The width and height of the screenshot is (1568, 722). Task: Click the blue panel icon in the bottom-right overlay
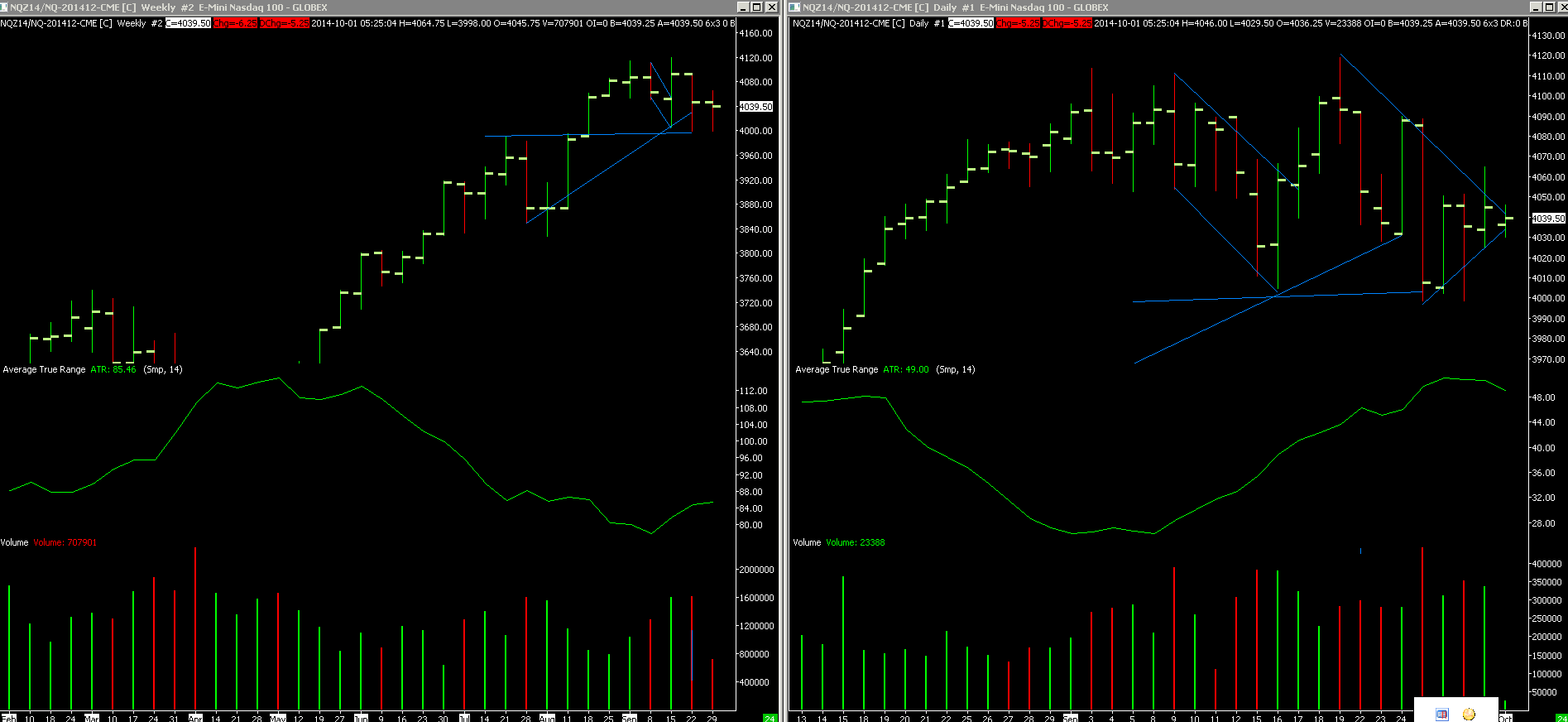1441,714
